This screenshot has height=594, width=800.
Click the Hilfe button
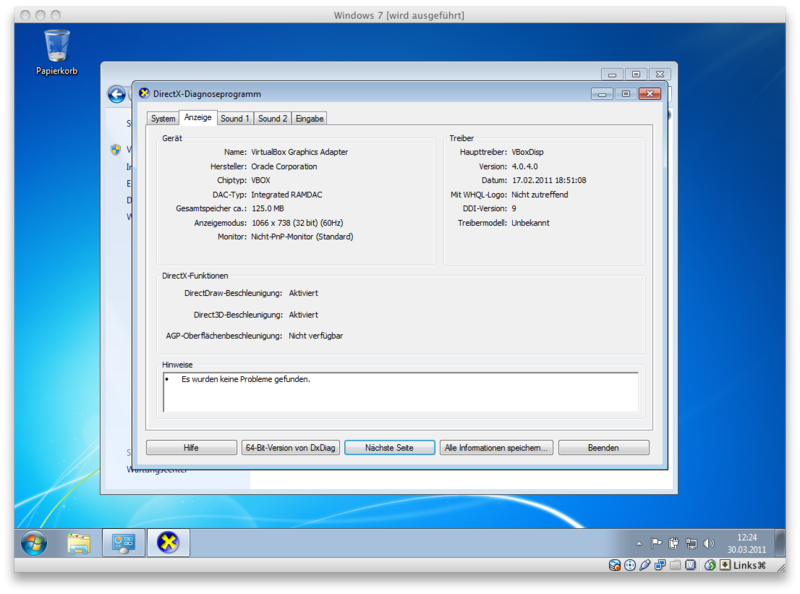pyautogui.click(x=191, y=448)
